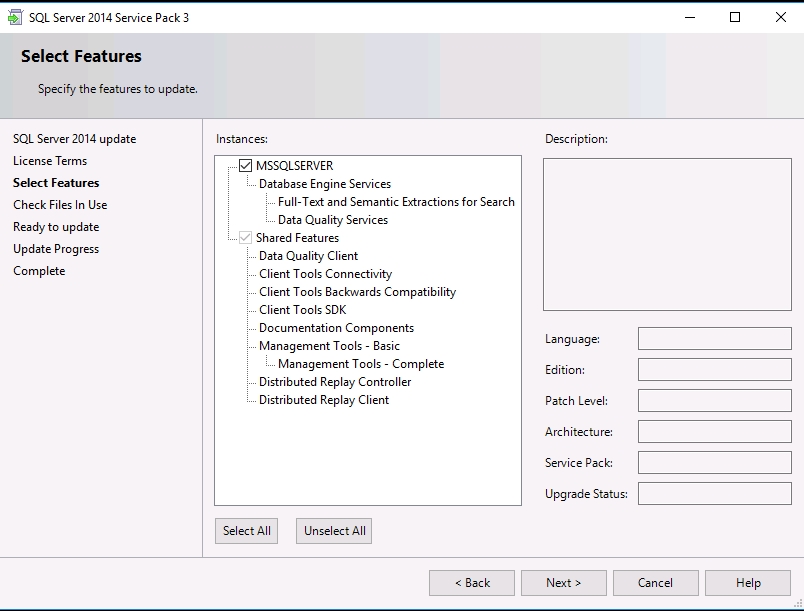Select Client Tools Connectivity feature
Image resolution: width=804 pixels, height=611 pixels.
tap(325, 274)
